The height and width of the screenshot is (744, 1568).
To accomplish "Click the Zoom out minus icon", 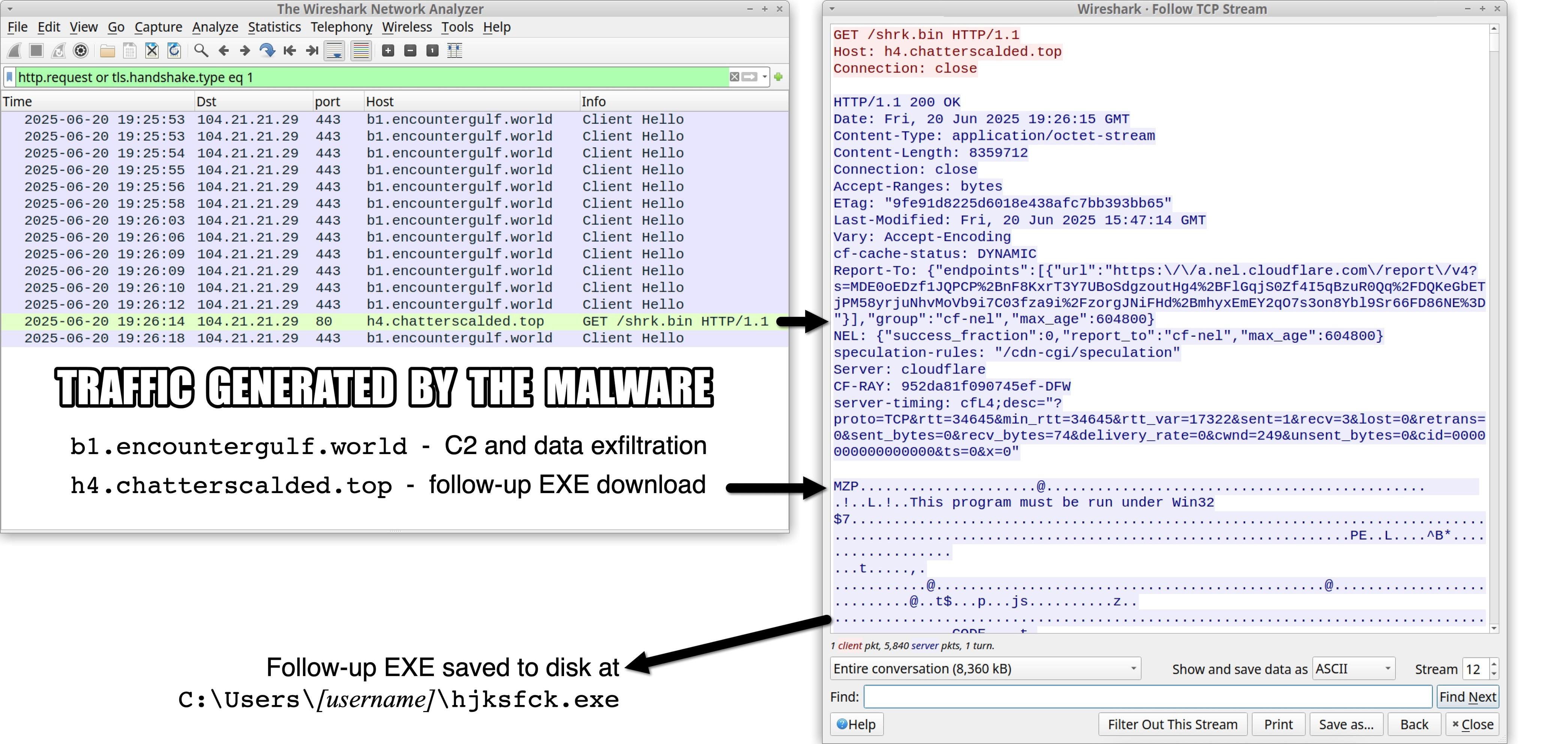I will click(x=410, y=51).
